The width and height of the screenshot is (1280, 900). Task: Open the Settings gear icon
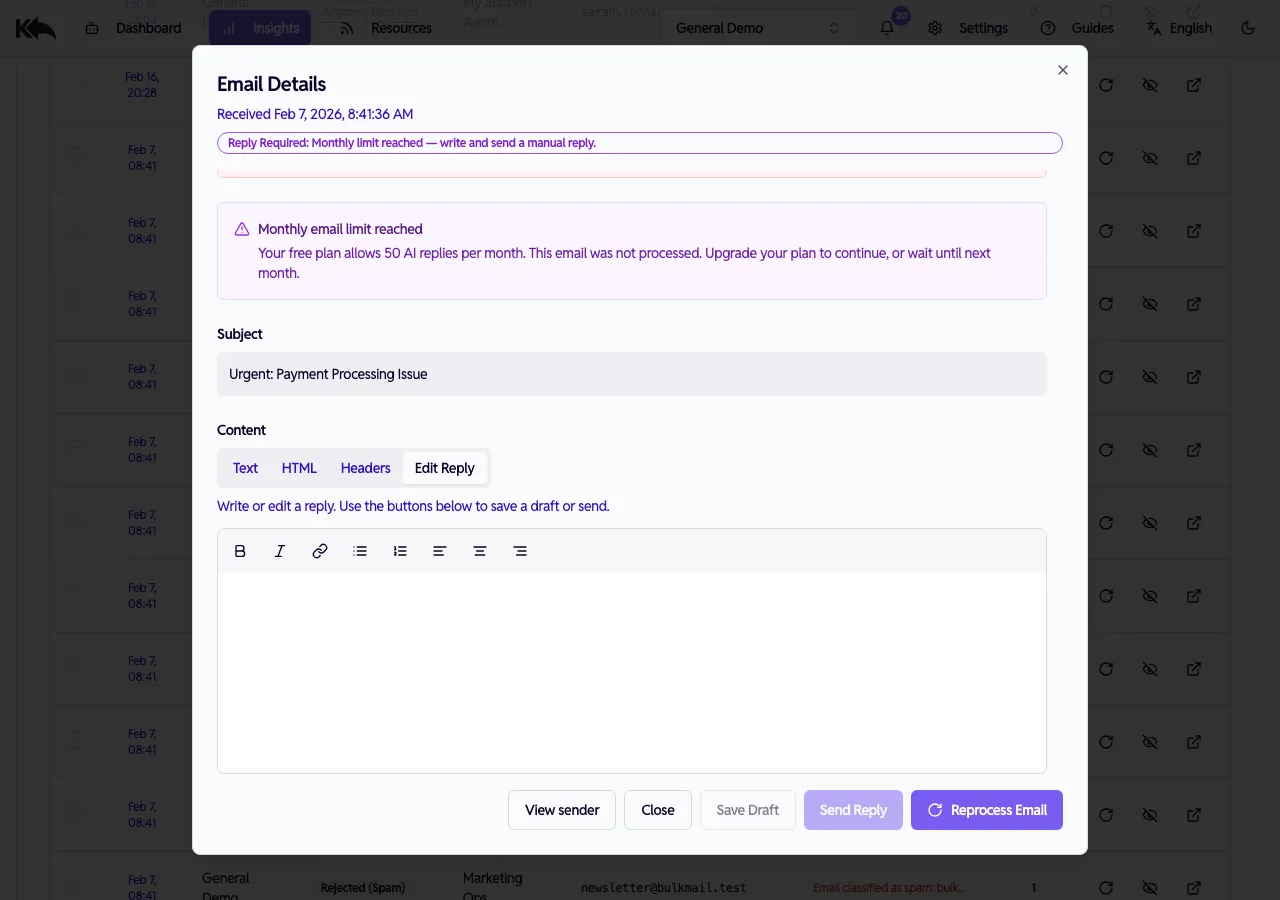tap(935, 28)
